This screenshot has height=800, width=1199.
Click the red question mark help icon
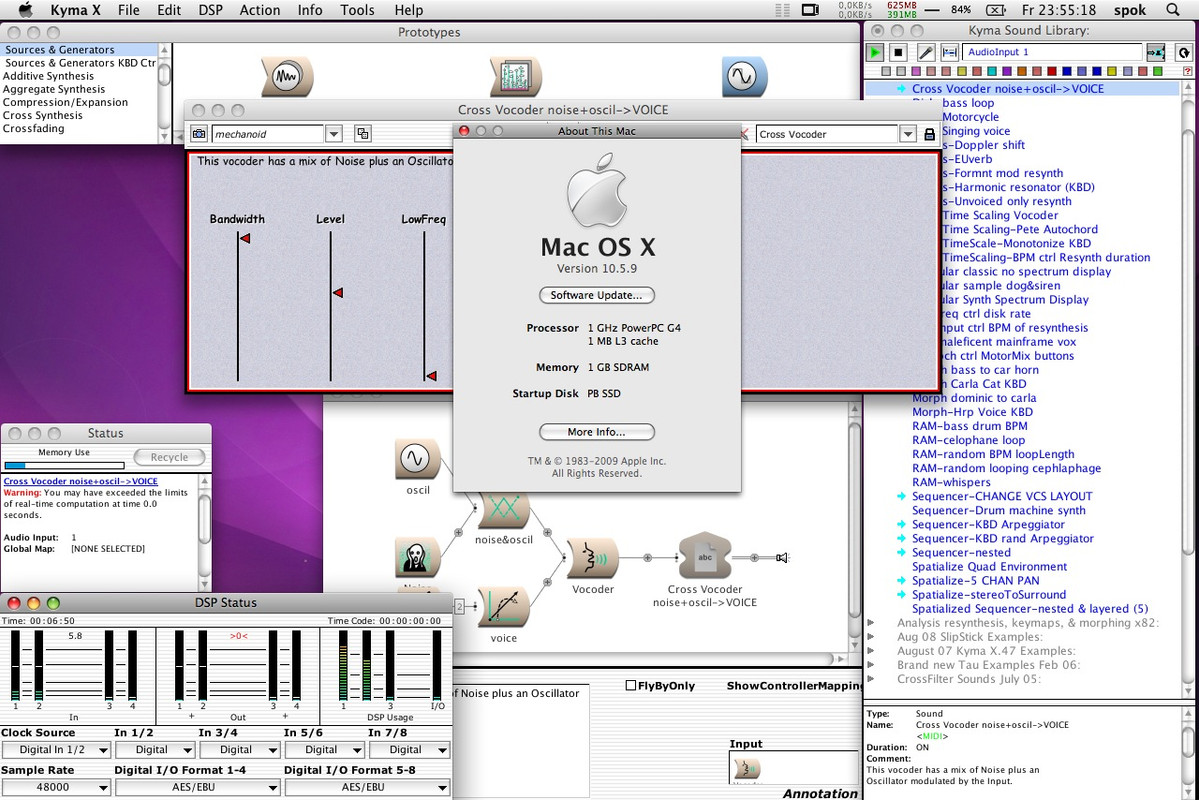(1188, 71)
